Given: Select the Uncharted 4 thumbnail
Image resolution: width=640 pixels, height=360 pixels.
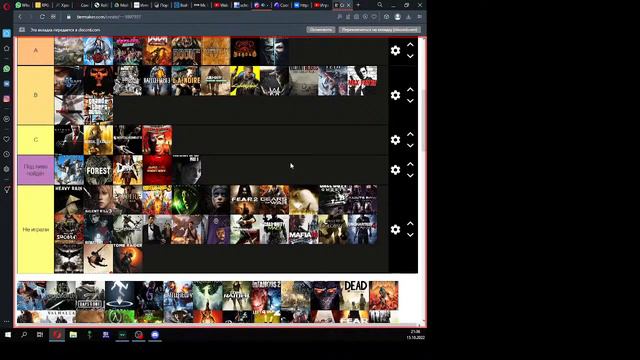Looking at the screenshot, I should (362, 229).
